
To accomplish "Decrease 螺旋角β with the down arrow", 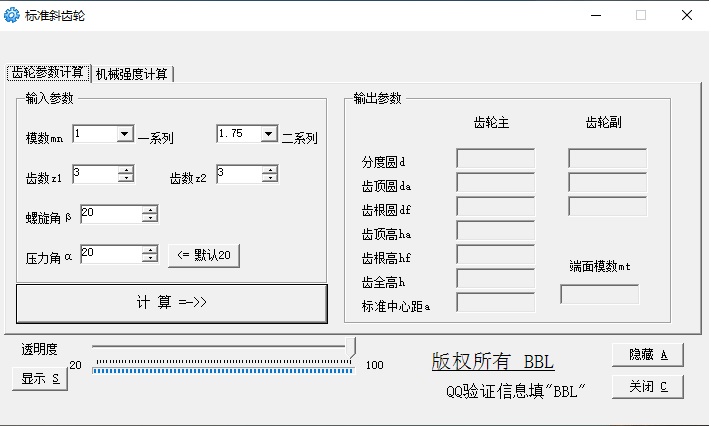I will [x=150, y=218].
